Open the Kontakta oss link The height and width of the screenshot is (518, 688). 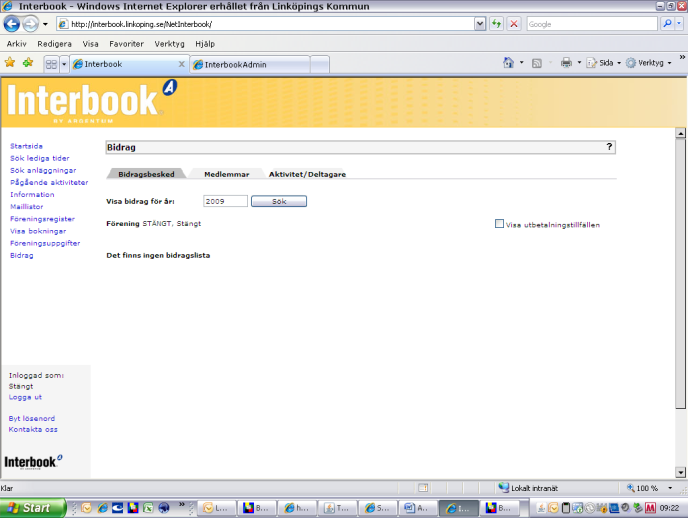[x=33, y=429]
